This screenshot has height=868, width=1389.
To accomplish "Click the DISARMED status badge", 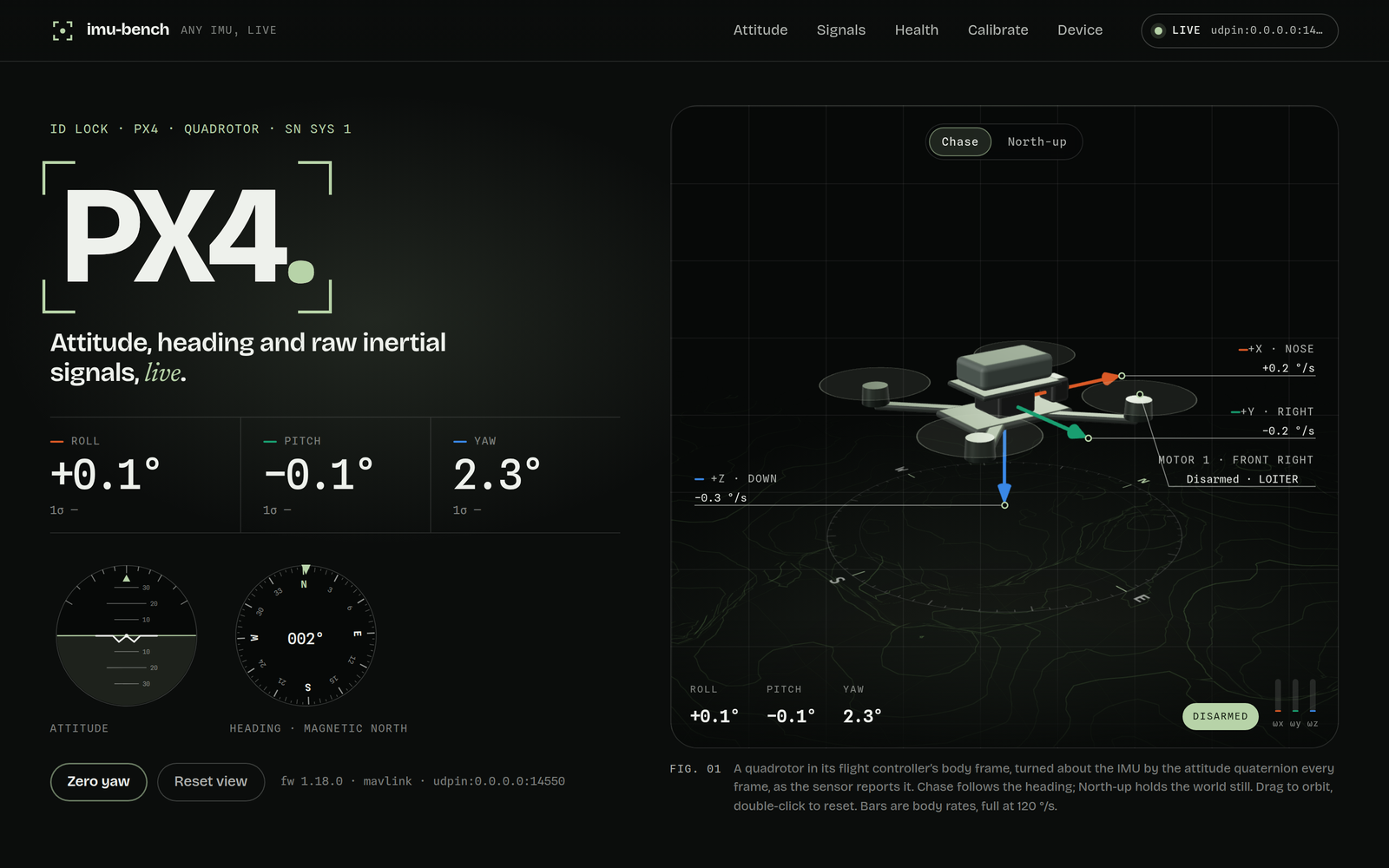I will pyautogui.click(x=1220, y=716).
